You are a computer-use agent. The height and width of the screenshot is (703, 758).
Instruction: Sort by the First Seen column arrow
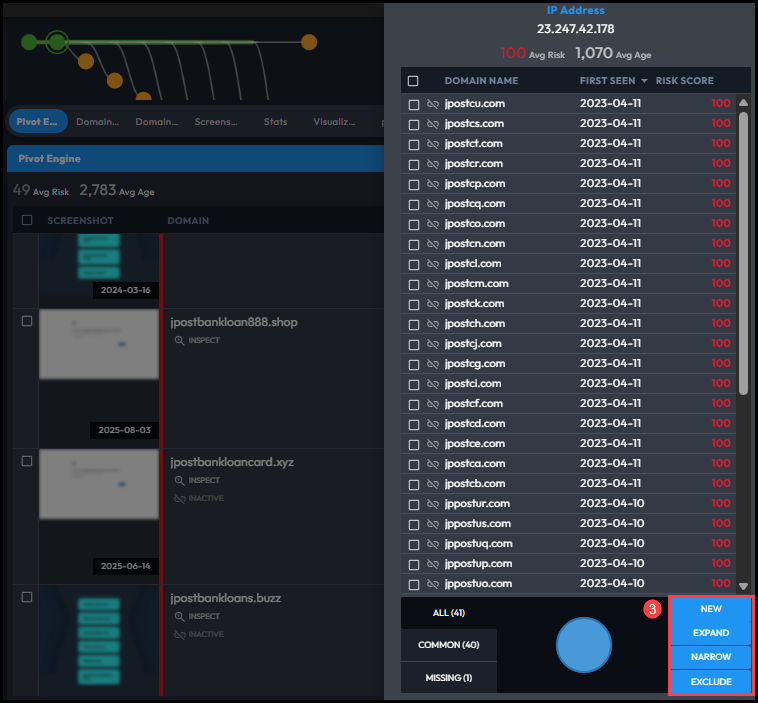644,80
